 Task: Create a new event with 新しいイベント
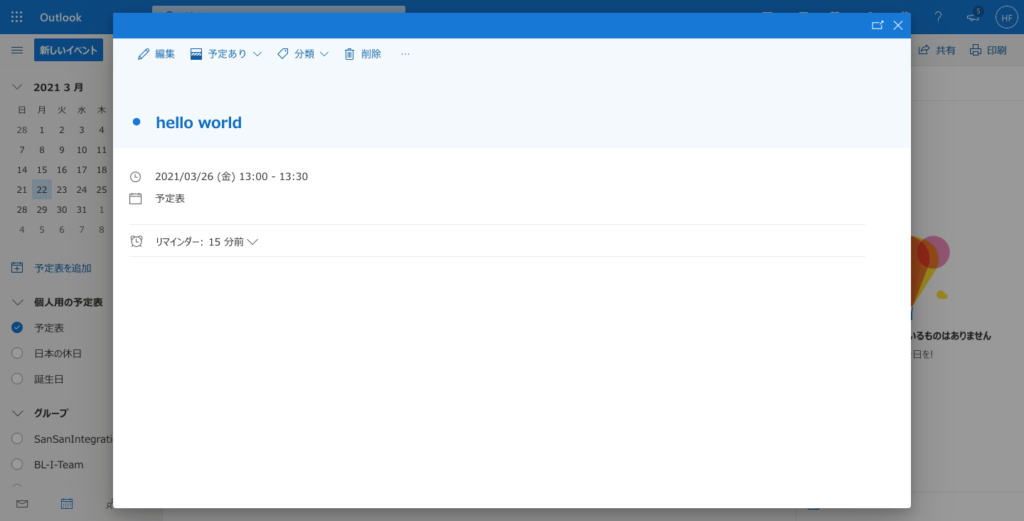[x=69, y=50]
